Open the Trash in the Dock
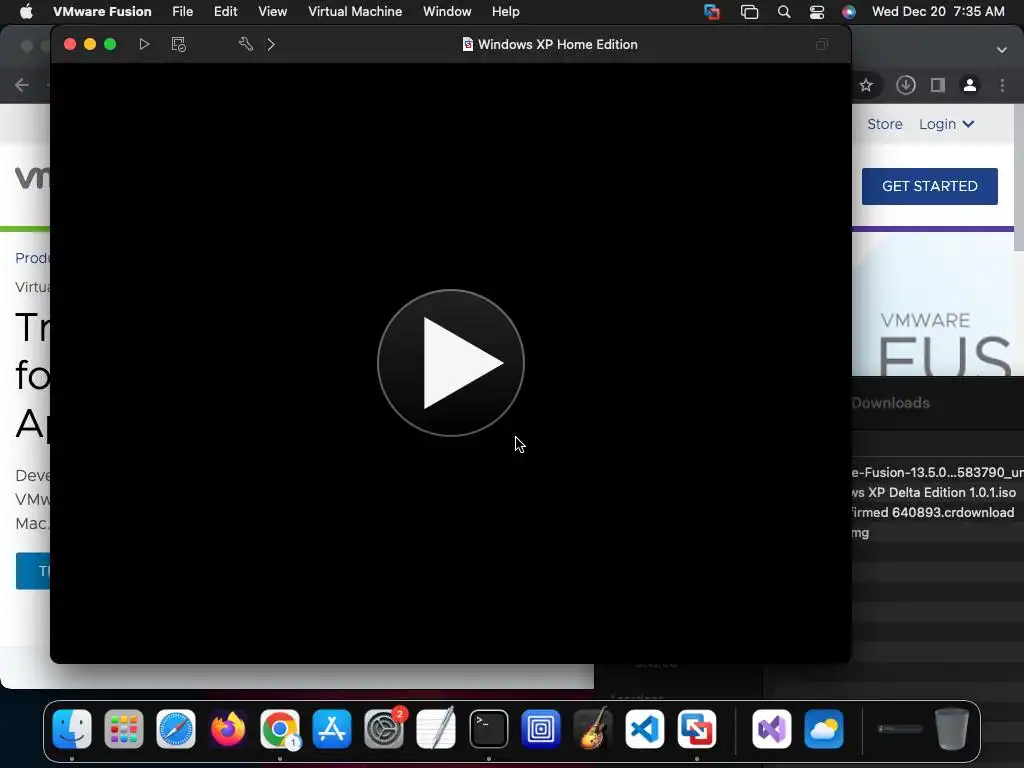 (x=952, y=729)
